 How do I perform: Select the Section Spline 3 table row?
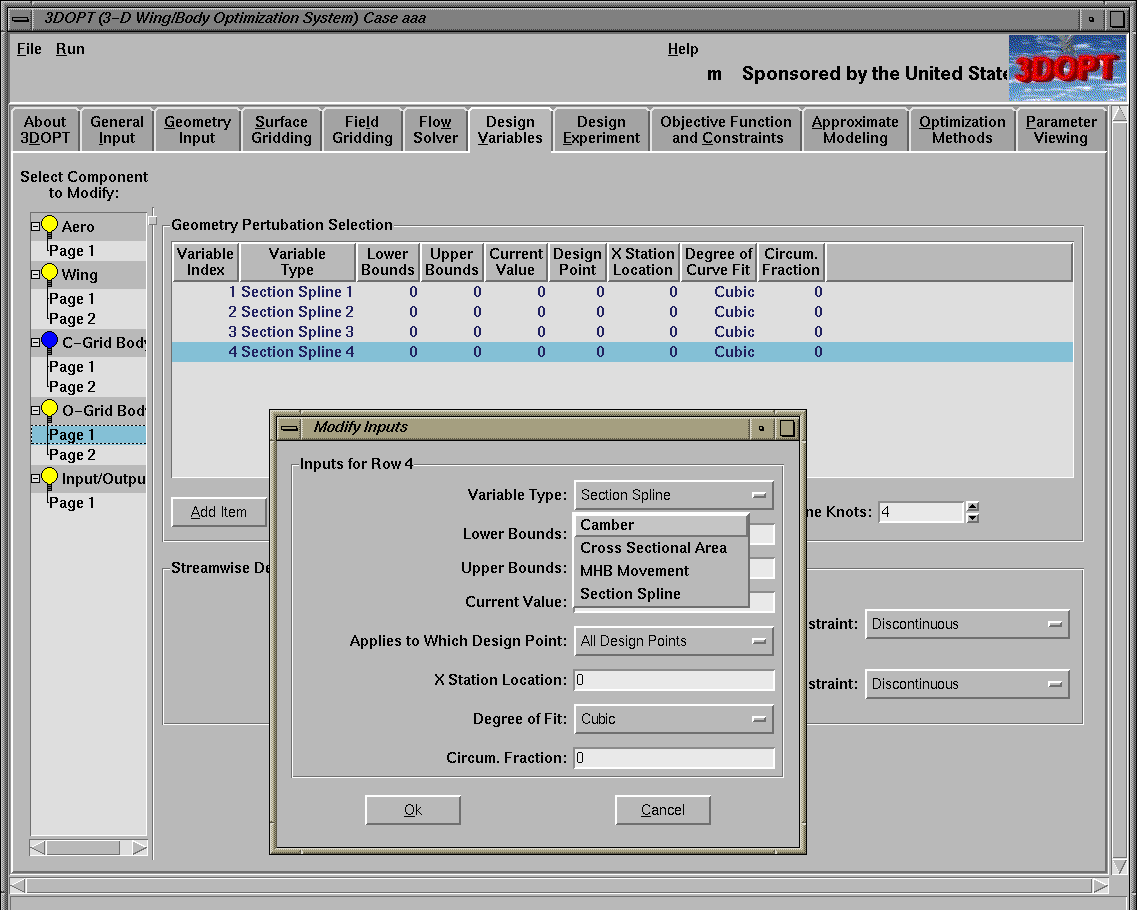(622, 332)
